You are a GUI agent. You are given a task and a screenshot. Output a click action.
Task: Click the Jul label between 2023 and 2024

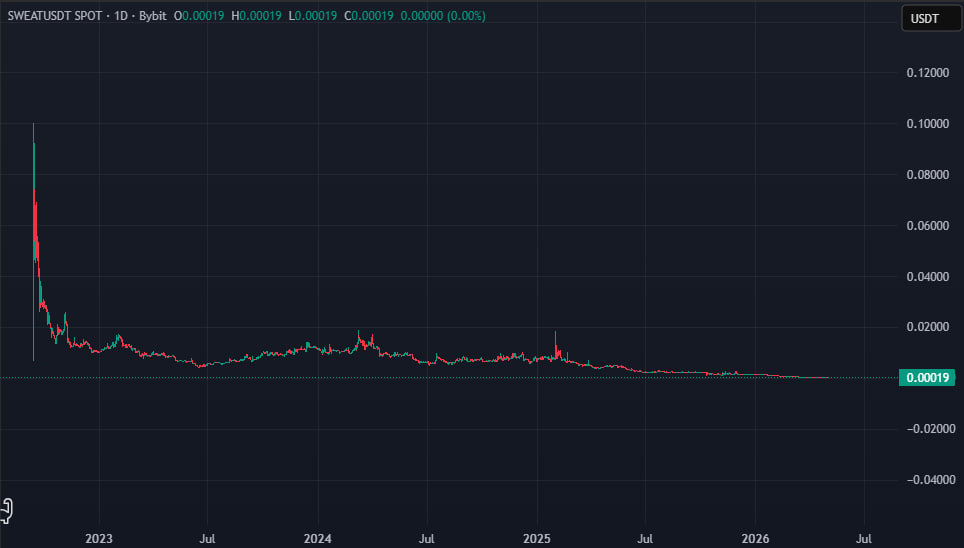point(207,539)
